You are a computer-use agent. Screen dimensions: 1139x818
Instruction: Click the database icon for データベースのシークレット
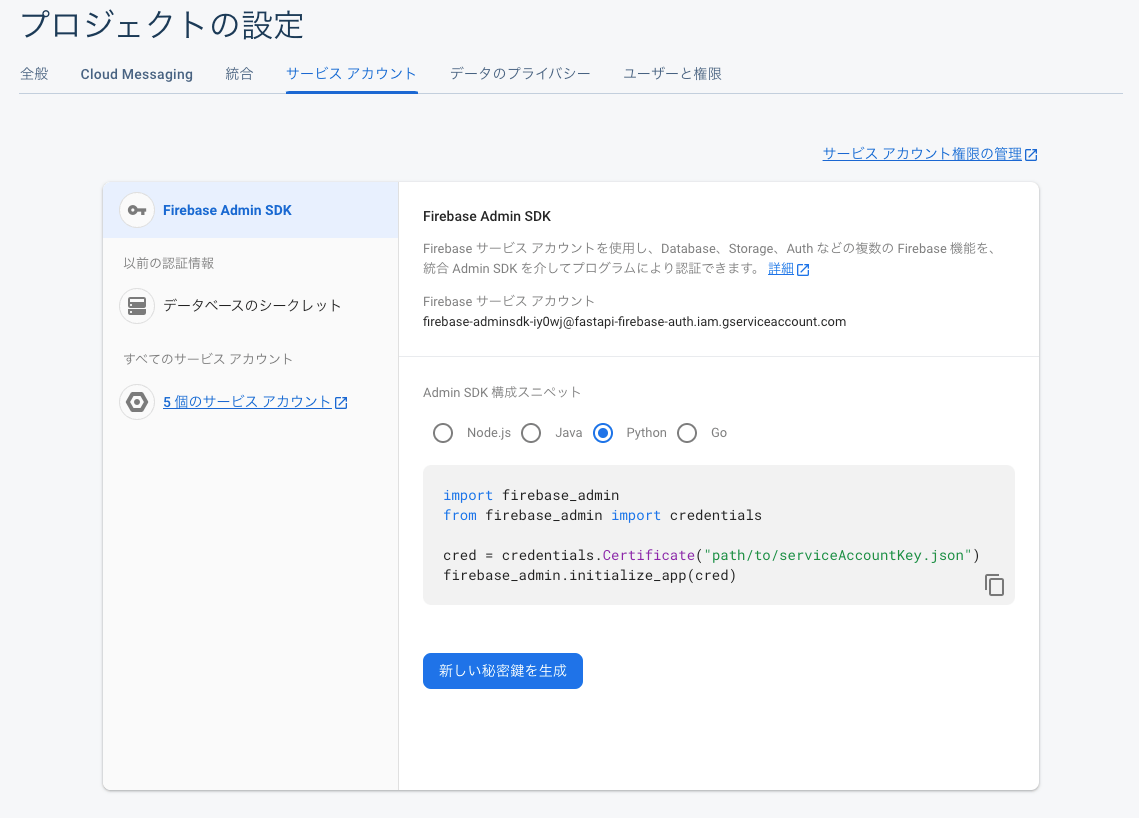point(137,305)
